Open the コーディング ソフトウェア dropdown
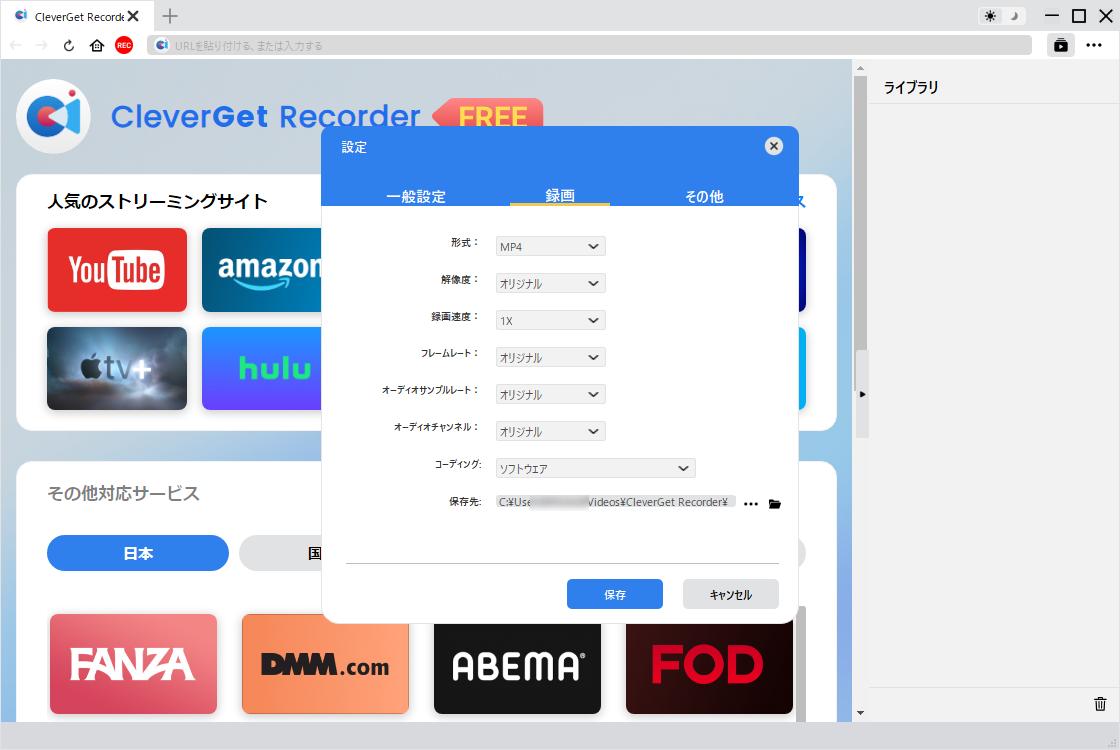This screenshot has height=750, width=1120. (x=596, y=469)
